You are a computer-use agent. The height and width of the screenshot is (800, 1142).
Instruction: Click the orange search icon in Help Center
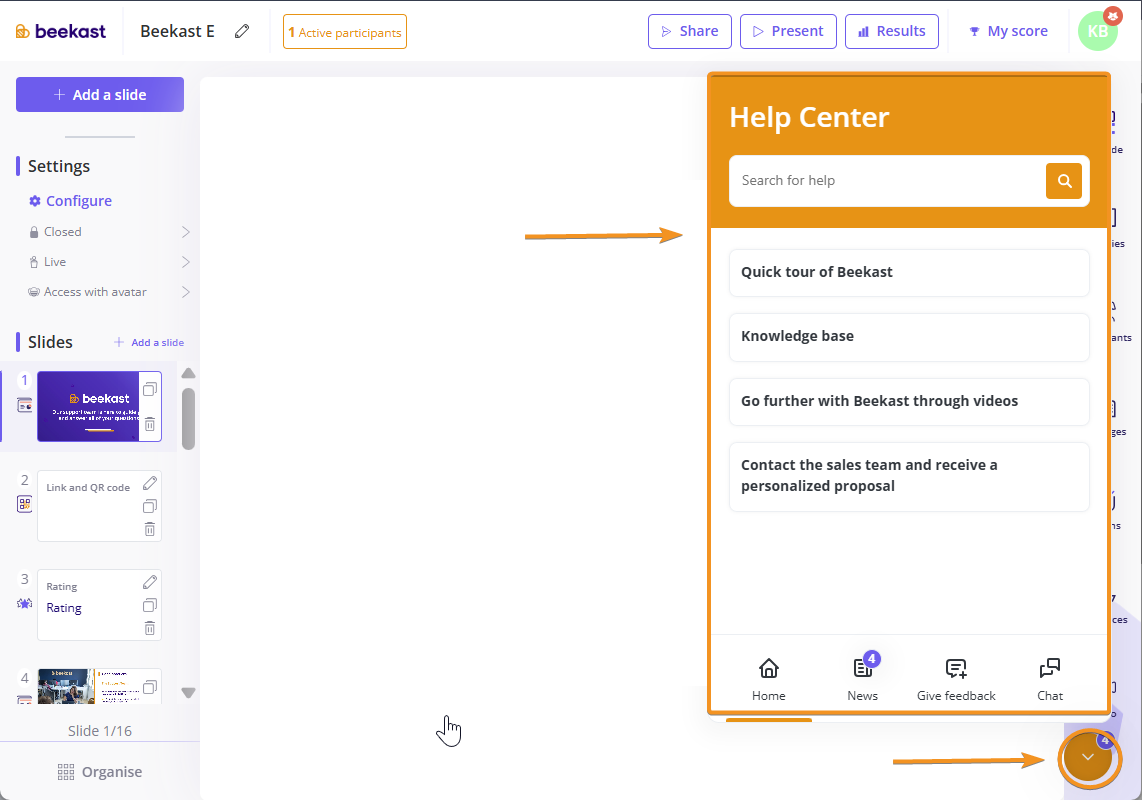pos(1064,181)
